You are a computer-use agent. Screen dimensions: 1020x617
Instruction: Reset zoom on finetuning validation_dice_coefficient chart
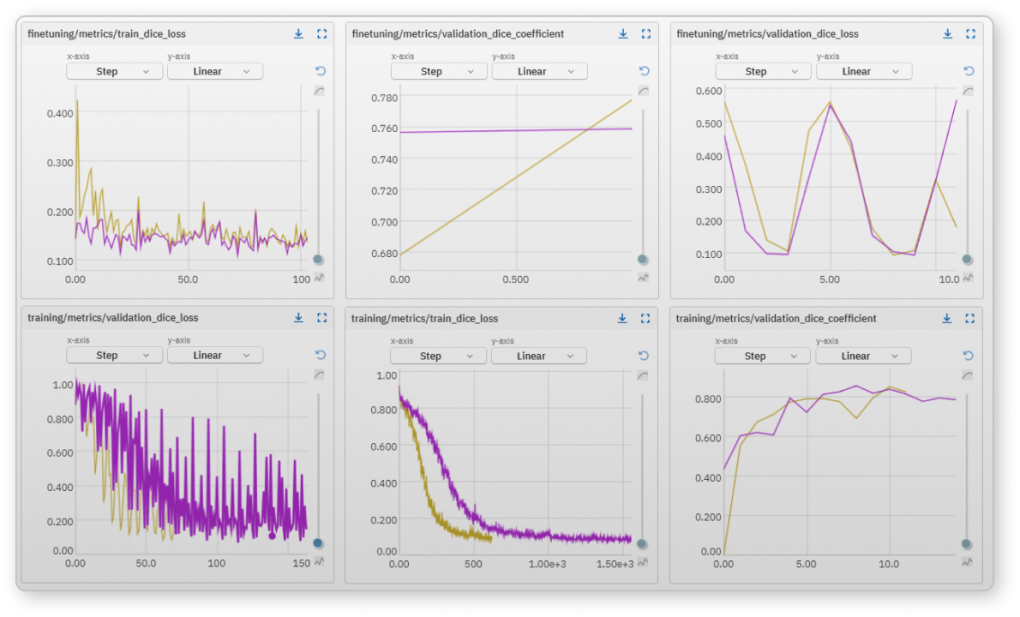644,71
